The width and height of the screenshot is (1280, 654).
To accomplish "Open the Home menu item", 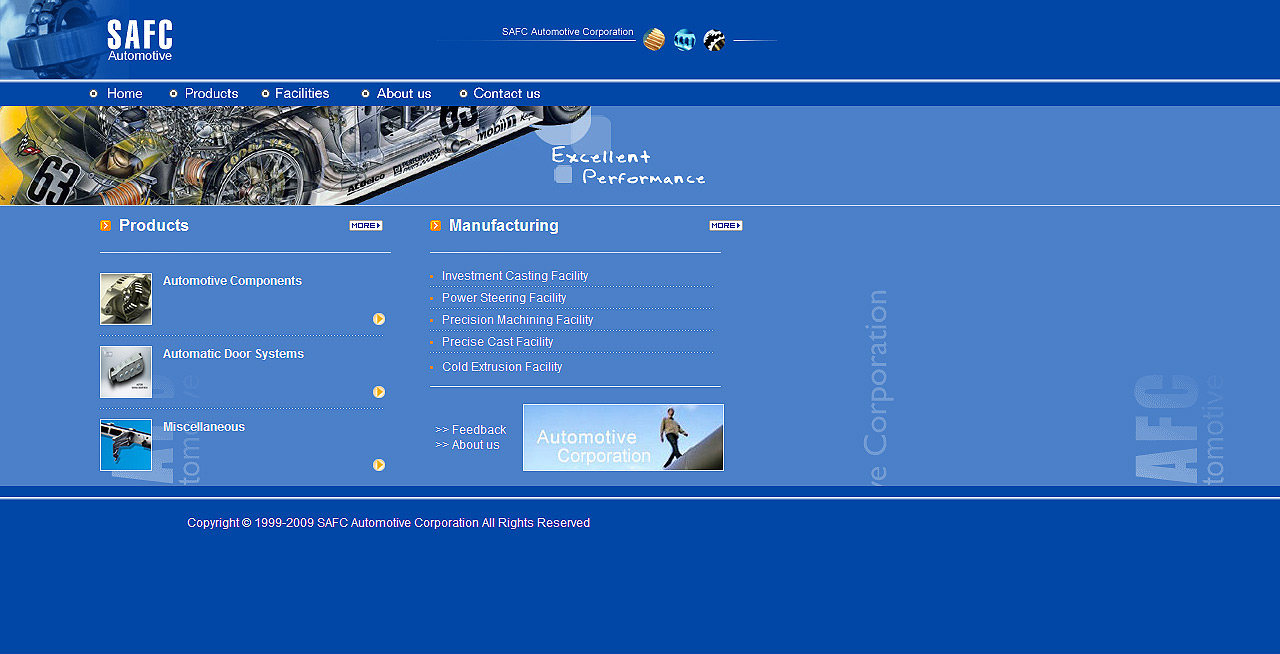I will point(124,94).
